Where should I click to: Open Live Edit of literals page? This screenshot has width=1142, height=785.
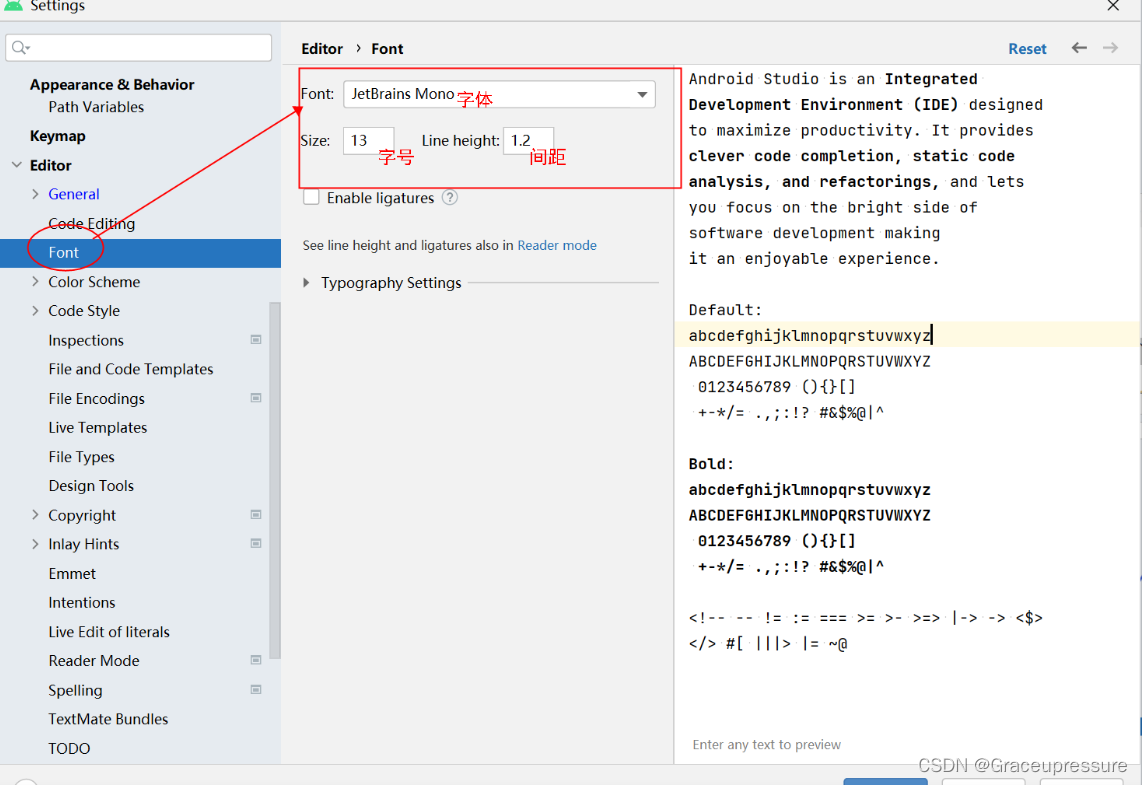[x=109, y=632]
